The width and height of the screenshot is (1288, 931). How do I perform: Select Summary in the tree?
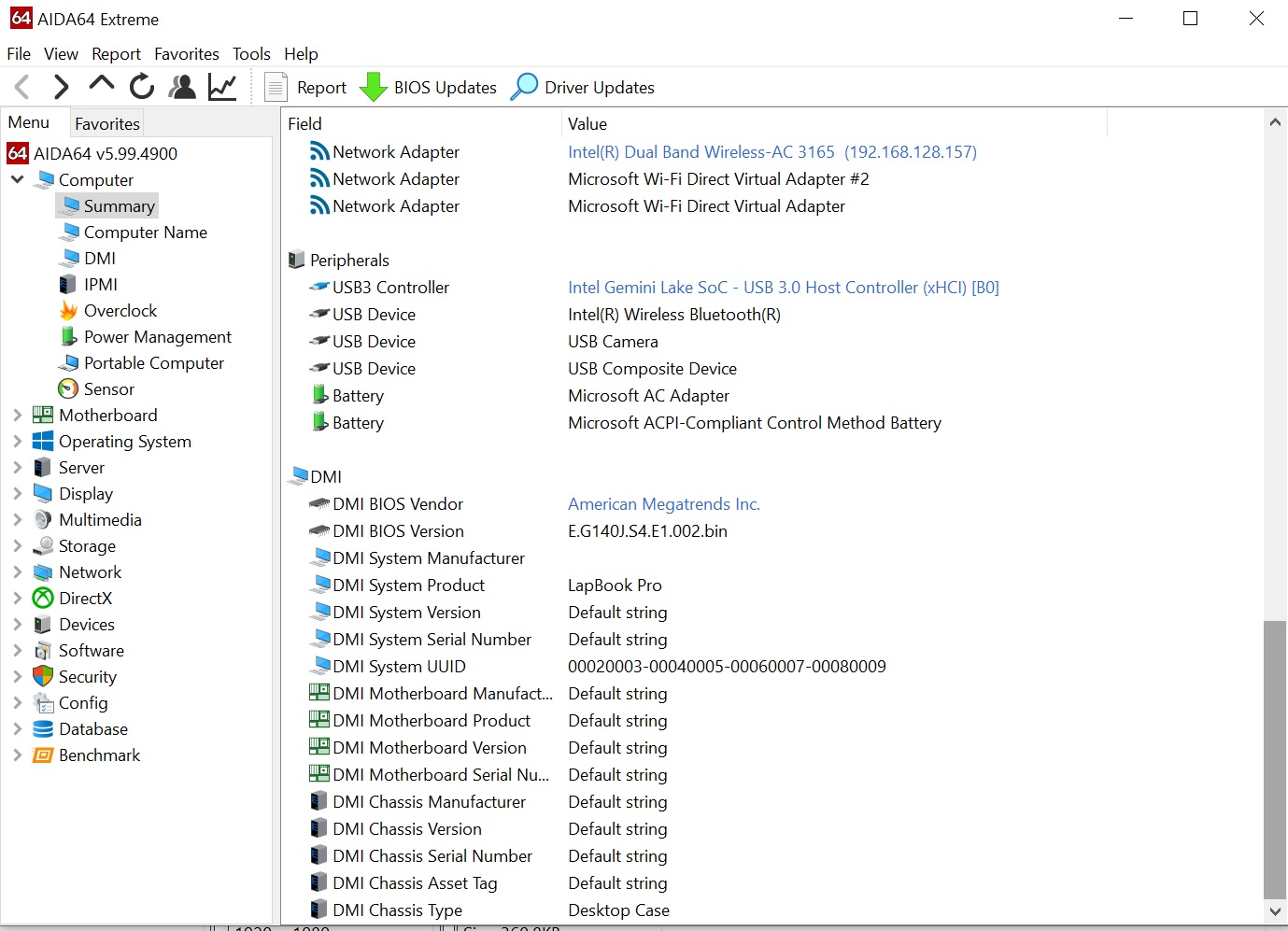pos(119,205)
